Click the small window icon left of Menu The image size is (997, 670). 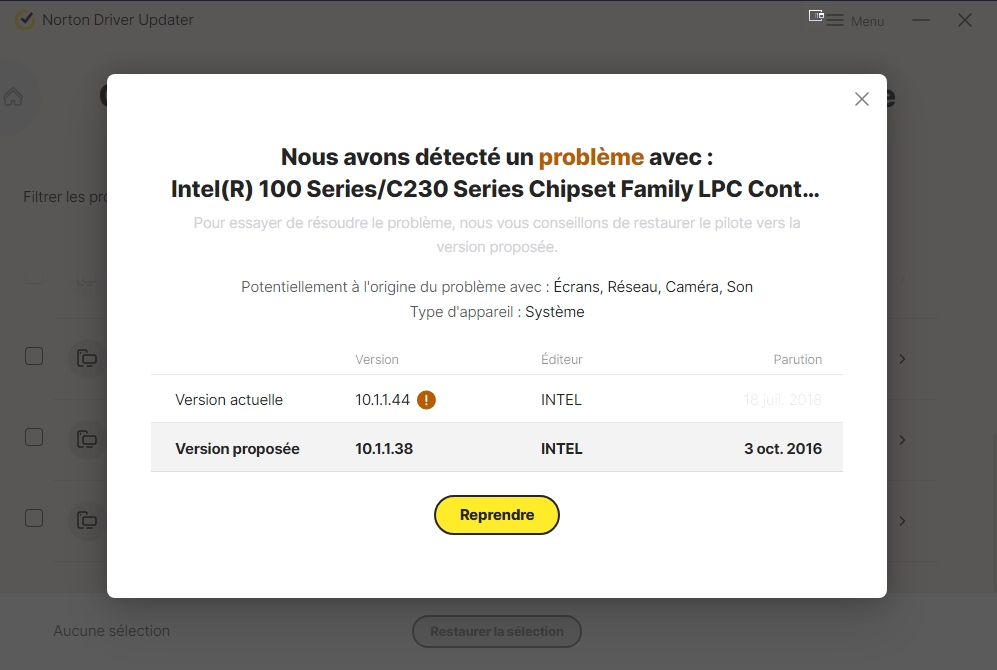coord(816,17)
